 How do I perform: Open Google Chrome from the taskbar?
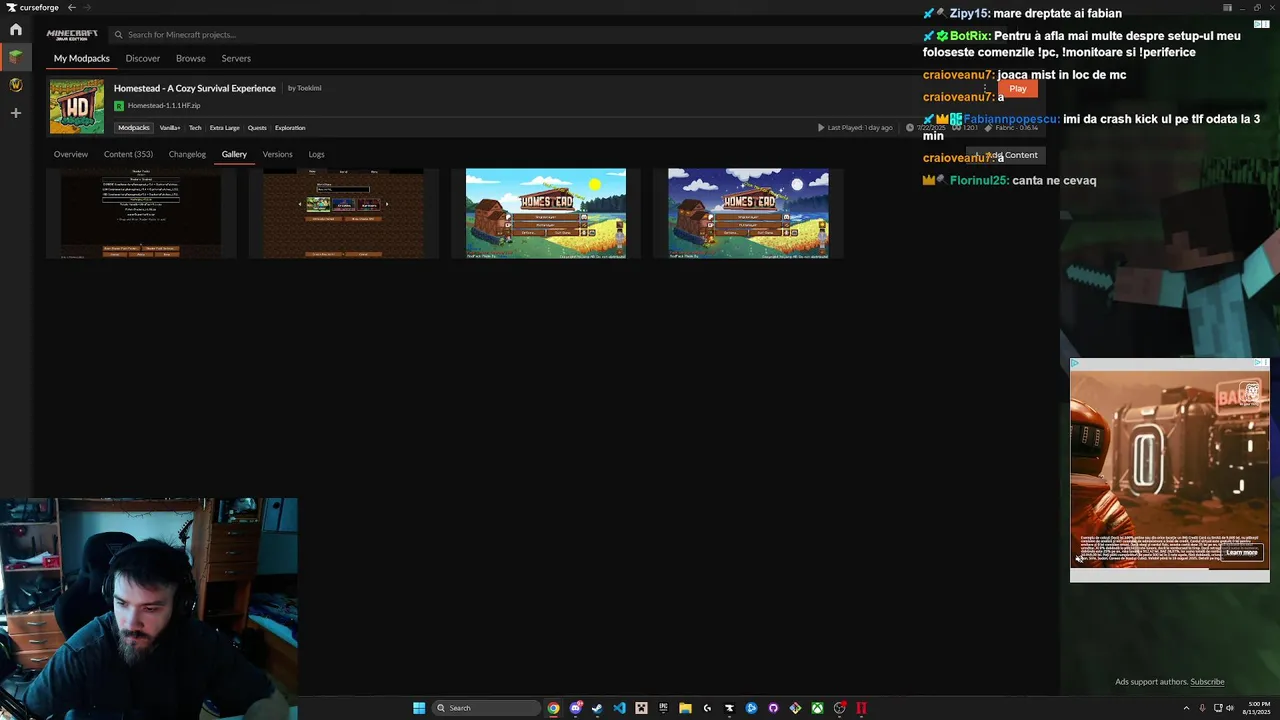(553, 708)
